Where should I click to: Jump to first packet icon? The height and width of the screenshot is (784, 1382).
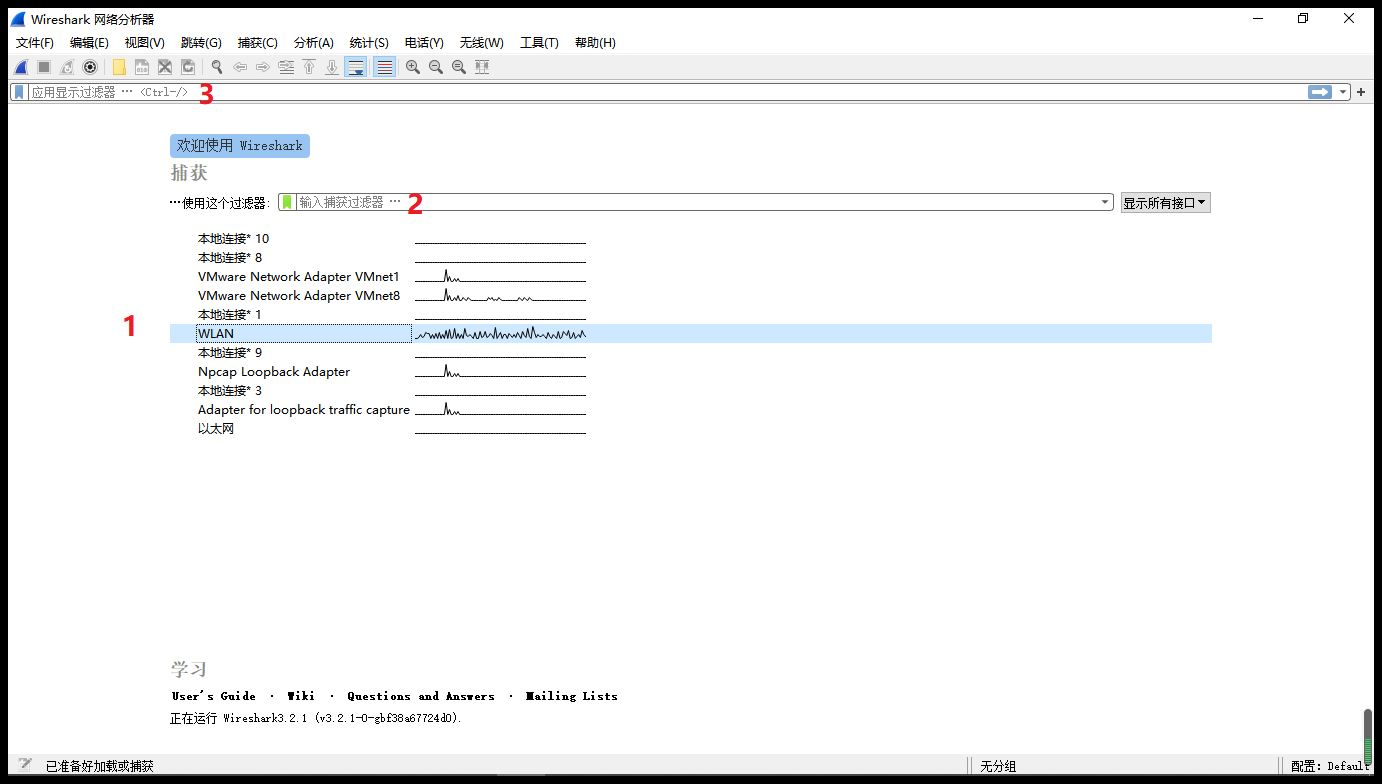pyautogui.click(x=309, y=67)
